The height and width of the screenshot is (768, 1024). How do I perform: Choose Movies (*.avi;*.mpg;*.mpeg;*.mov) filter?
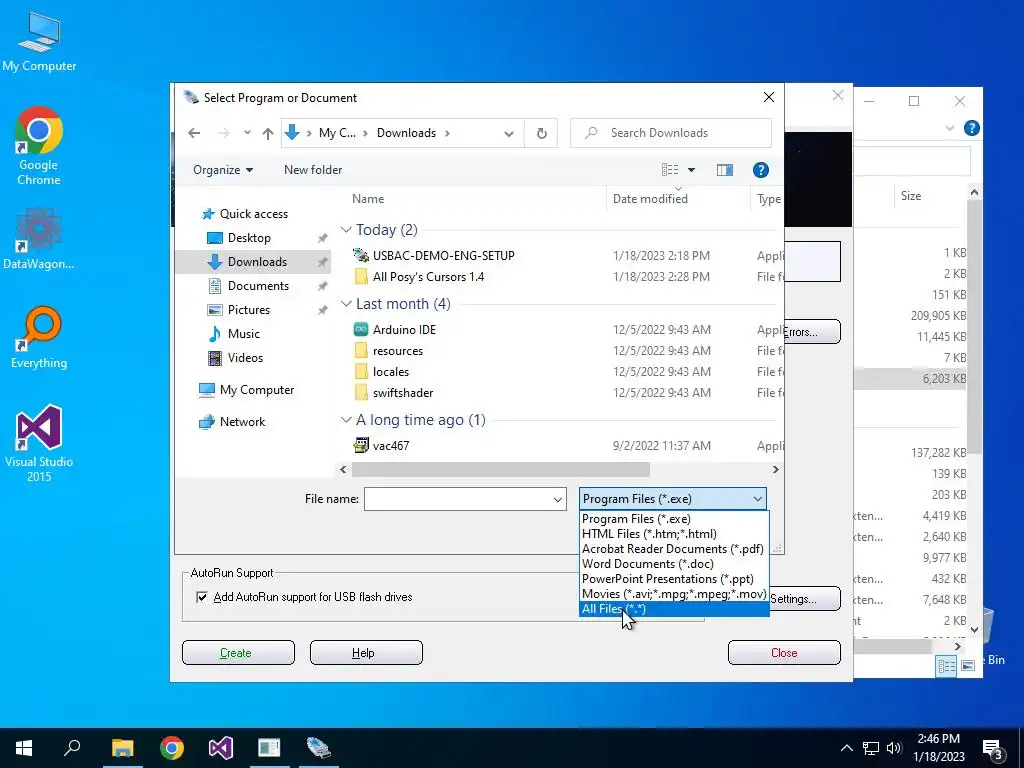pyautogui.click(x=674, y=594)
